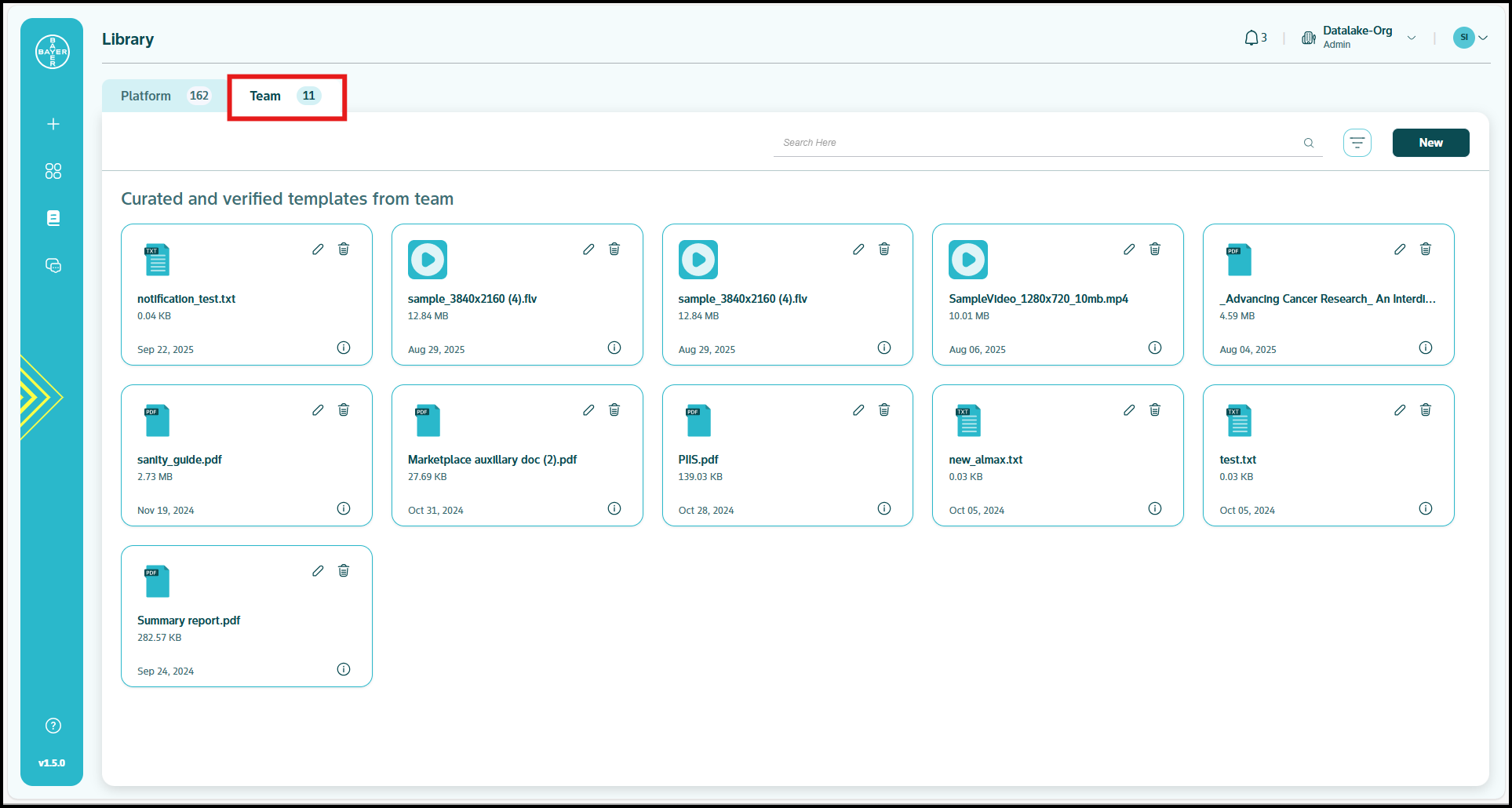Open the help question mark icon
Screen dimensions: 1512x808
pyautogui.click(x=53, y=726)
